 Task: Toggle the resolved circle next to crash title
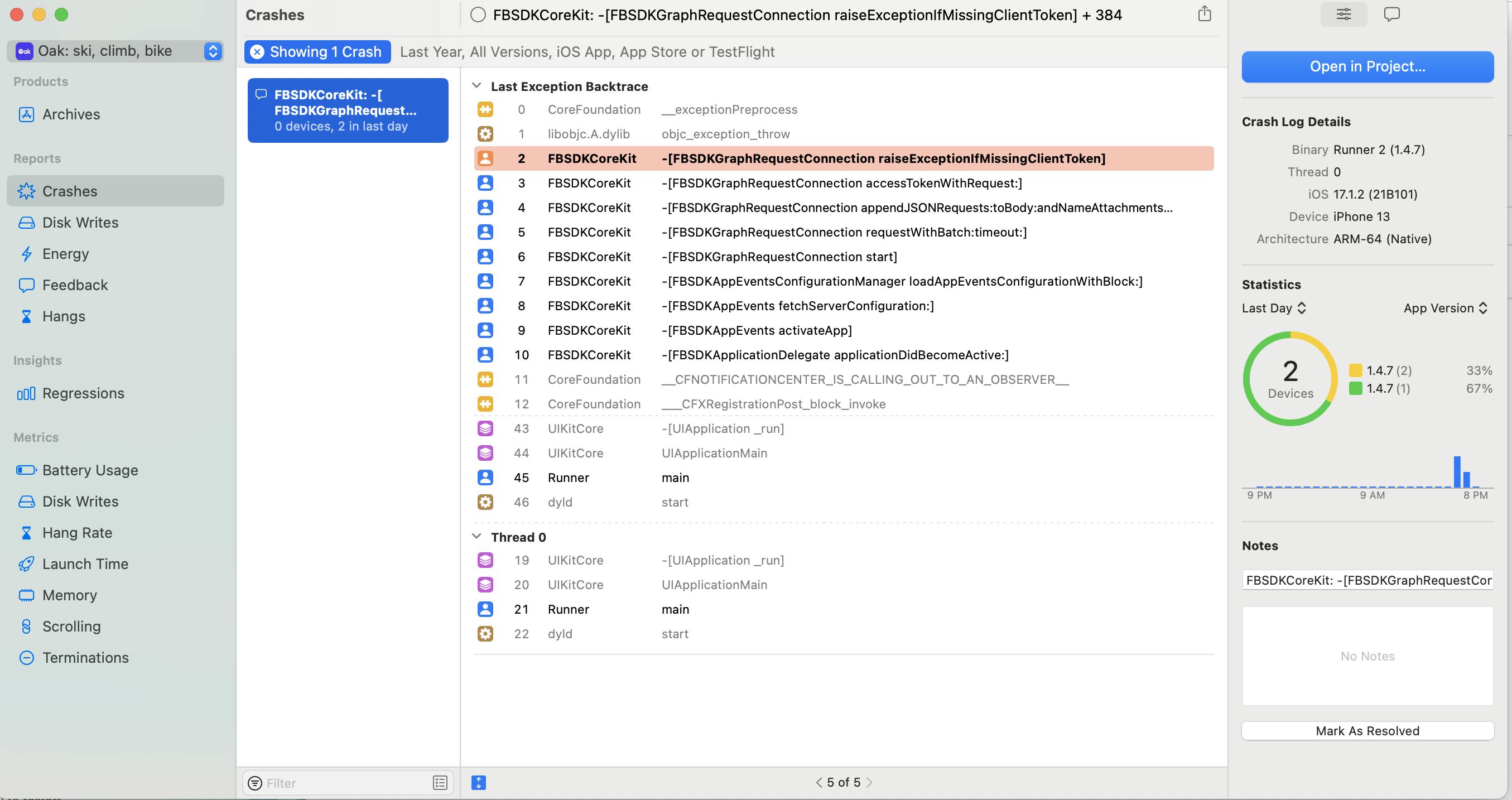[478, 15]
